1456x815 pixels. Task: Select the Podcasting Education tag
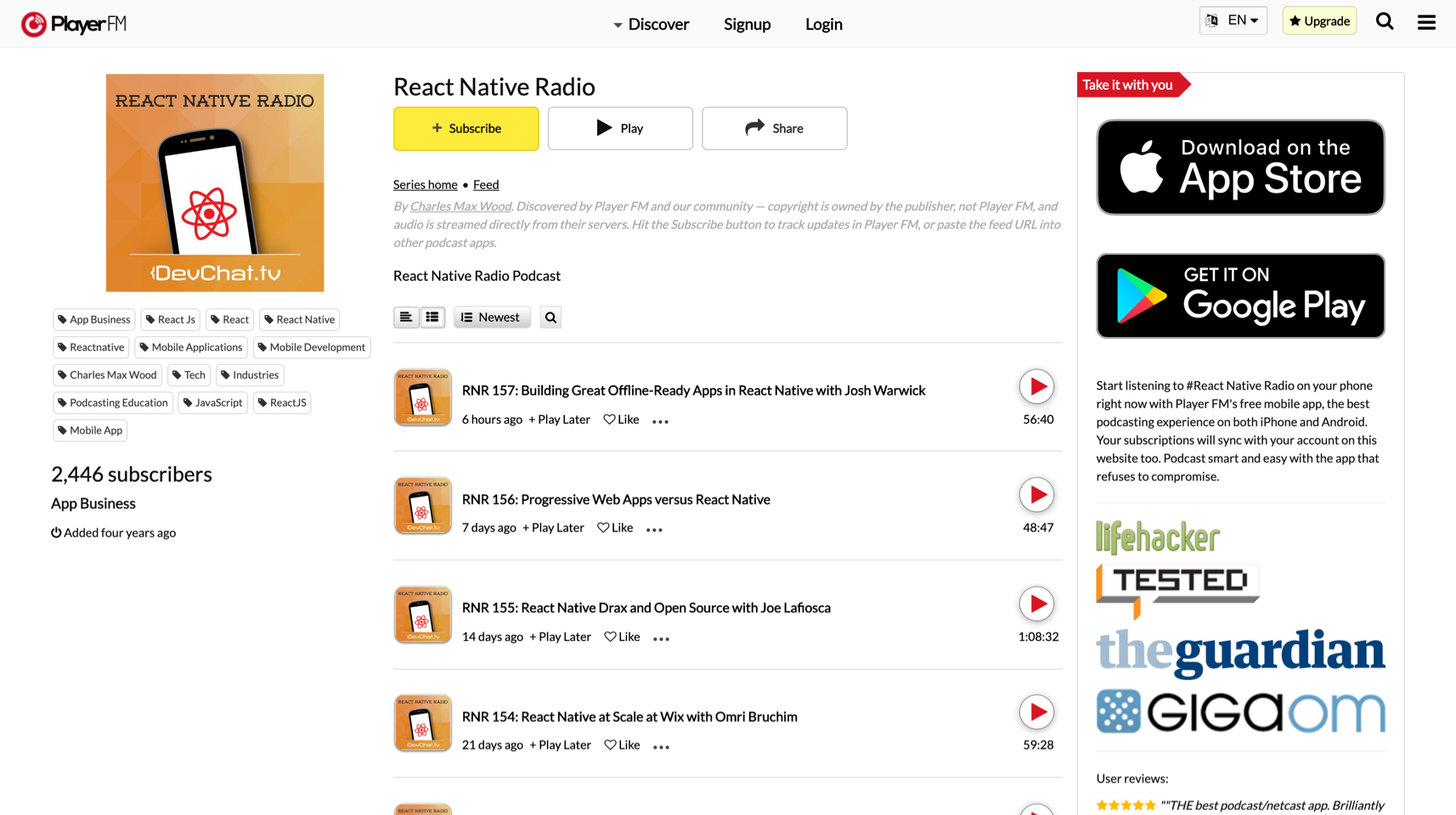click(113, 402)
